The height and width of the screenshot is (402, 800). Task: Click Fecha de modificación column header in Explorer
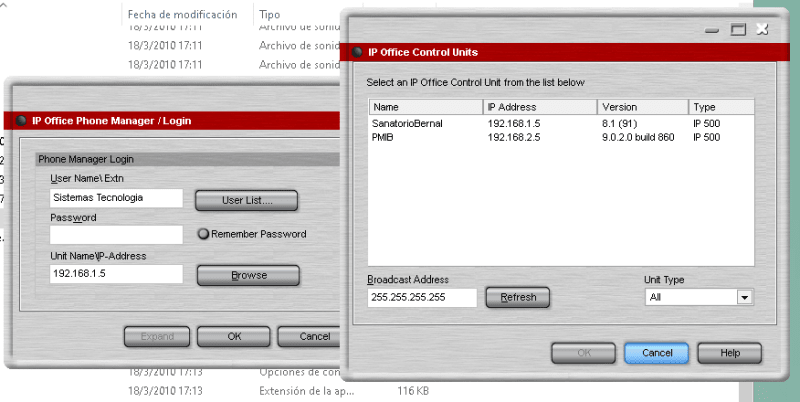tap(182, 14)
